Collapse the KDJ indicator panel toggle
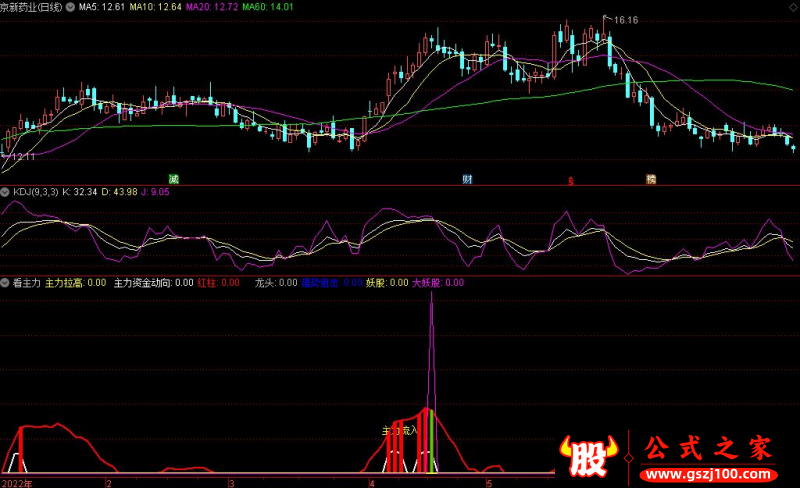Screen dimensions: 800x488 5,190
